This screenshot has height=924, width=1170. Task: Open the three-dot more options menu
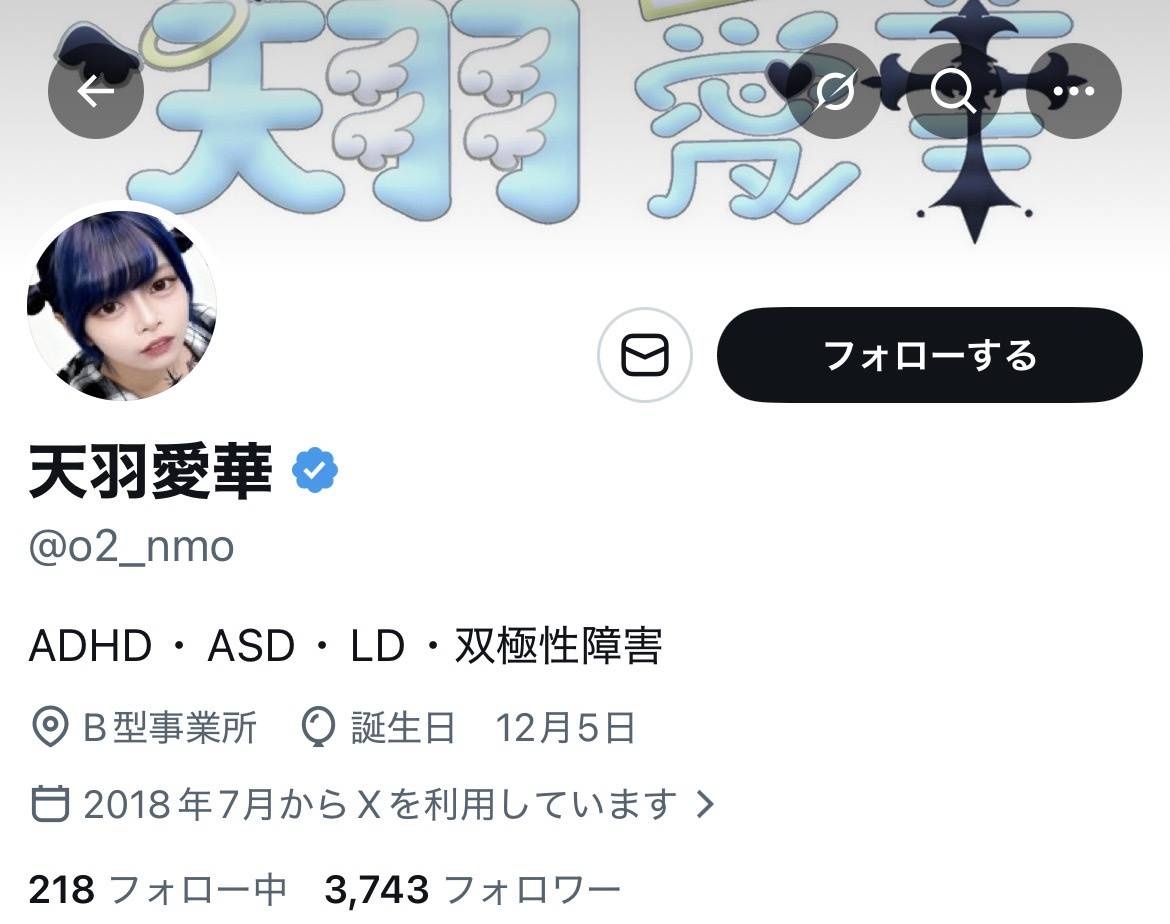pos(1074,91)
